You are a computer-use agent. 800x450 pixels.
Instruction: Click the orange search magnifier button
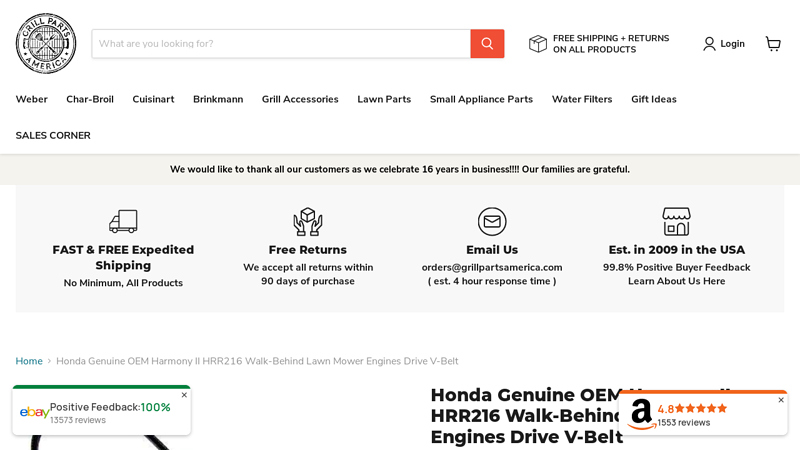487,43
